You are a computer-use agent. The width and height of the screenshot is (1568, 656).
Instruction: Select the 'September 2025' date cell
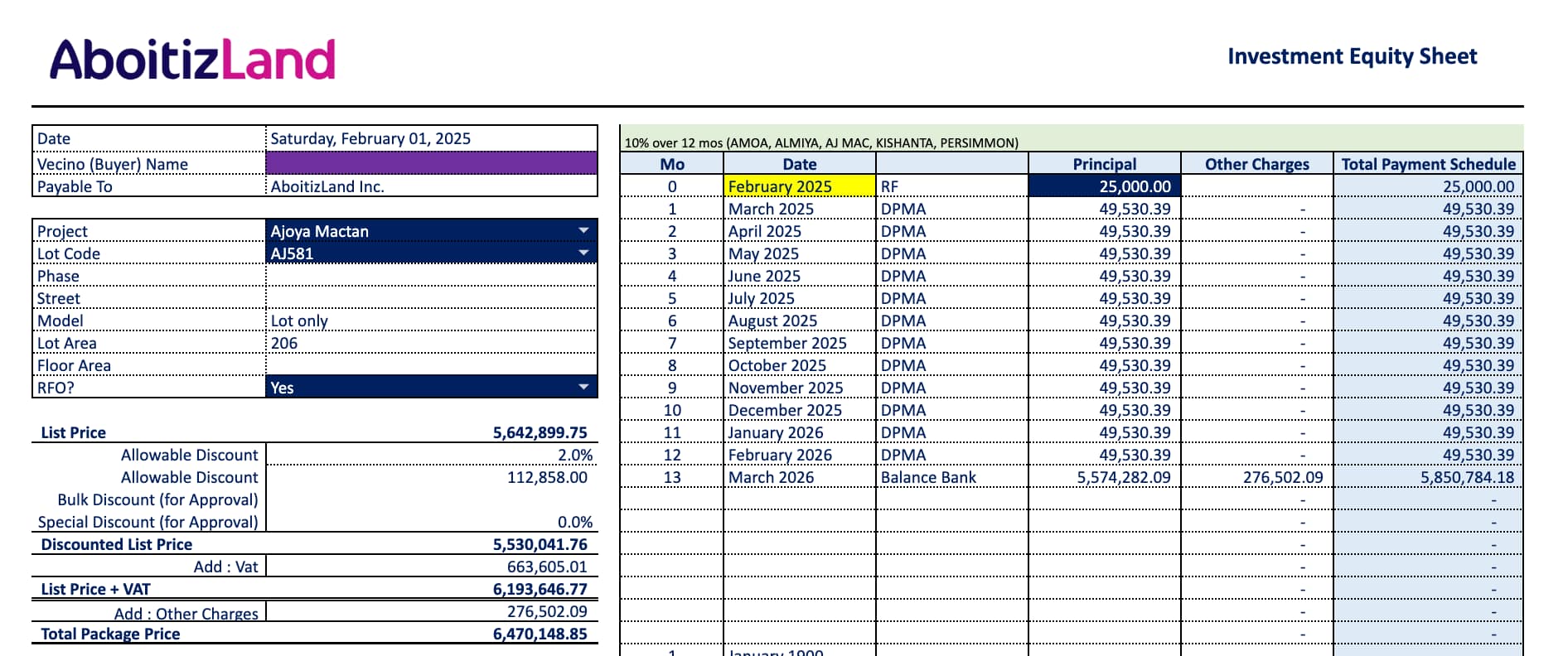tap(799, 343)
